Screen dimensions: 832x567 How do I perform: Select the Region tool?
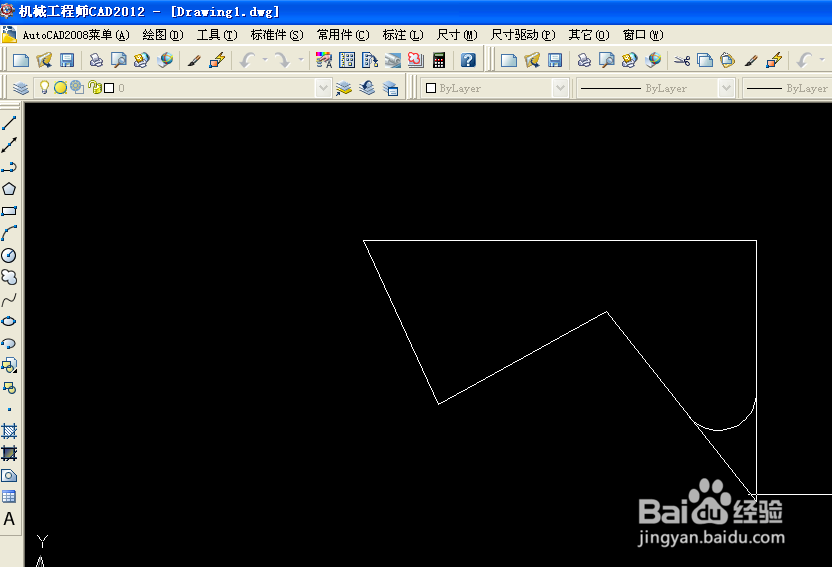(9, 475)
